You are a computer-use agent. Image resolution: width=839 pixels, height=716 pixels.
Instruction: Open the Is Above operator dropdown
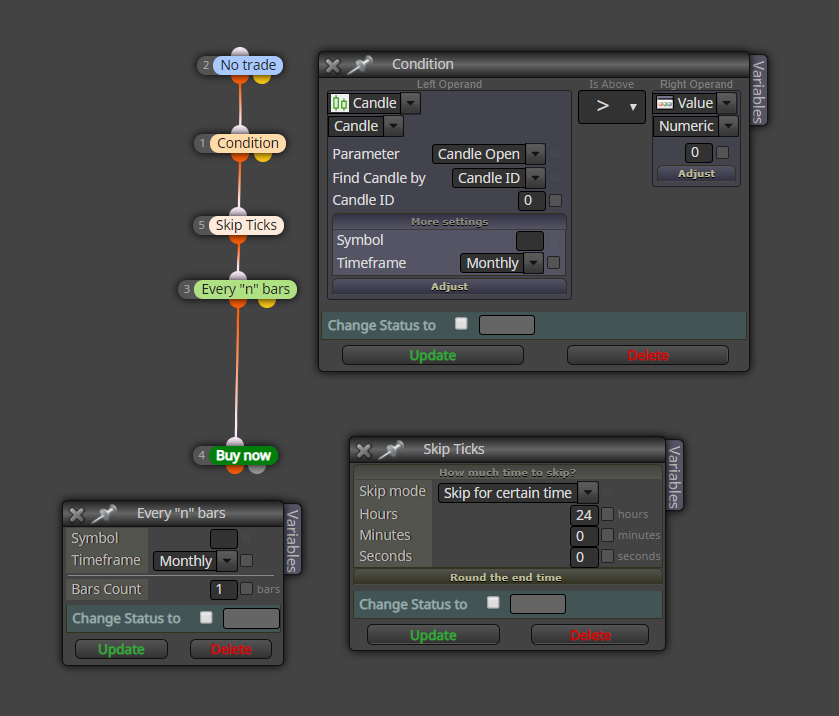pos(612,107)
